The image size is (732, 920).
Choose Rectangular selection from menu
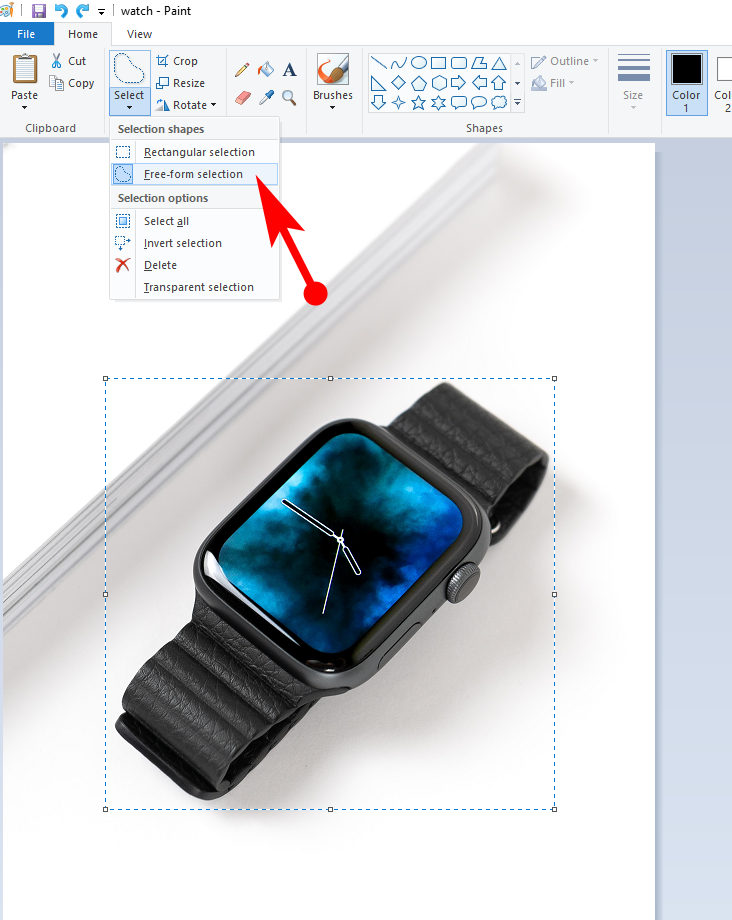tap(198, 152)
